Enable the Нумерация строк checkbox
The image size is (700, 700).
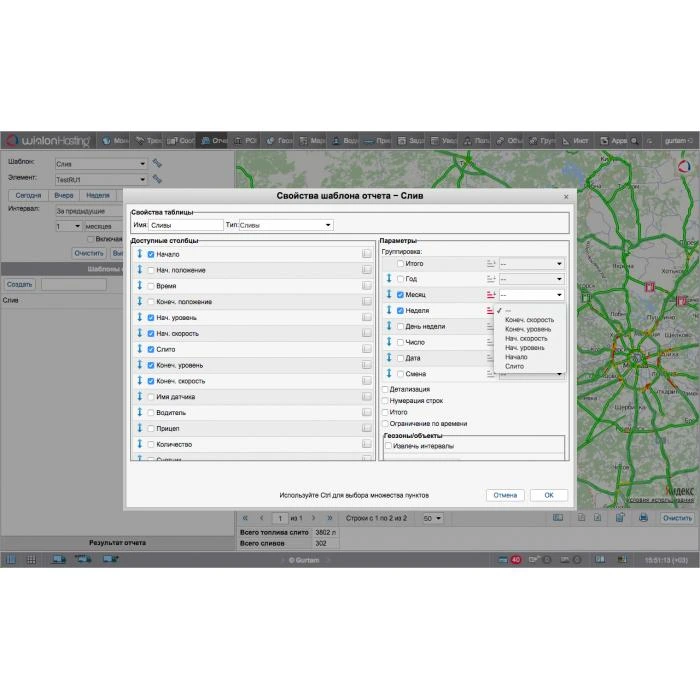click(385, 400)
